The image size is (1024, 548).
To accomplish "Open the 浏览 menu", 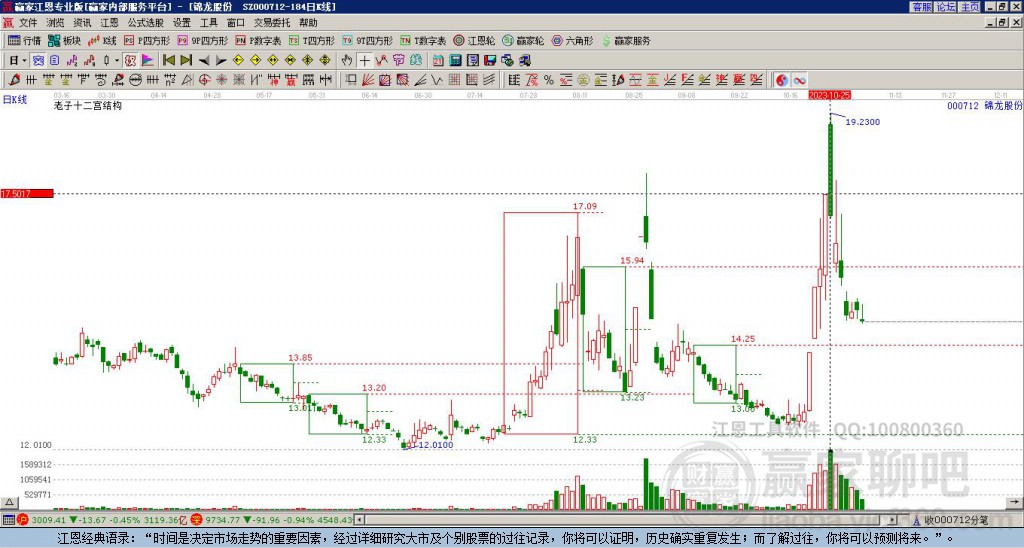I will pos(55,23).
